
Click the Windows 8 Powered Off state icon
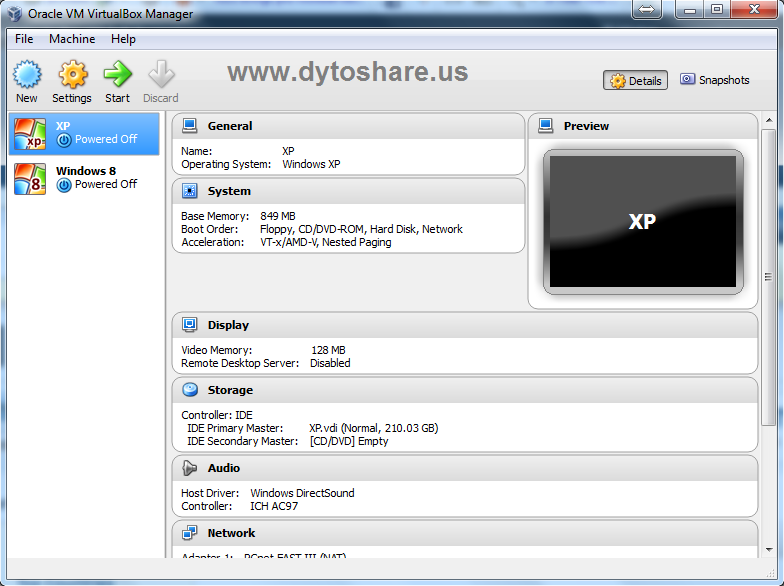64,185
